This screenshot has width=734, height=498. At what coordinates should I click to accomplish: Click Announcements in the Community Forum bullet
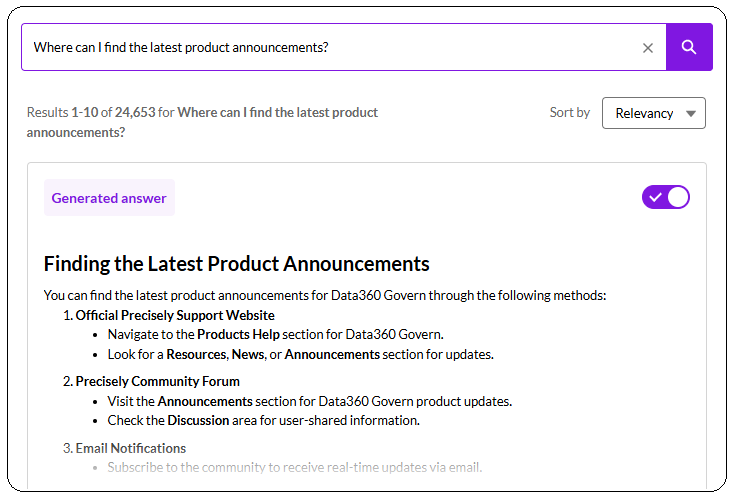[205, 401]
